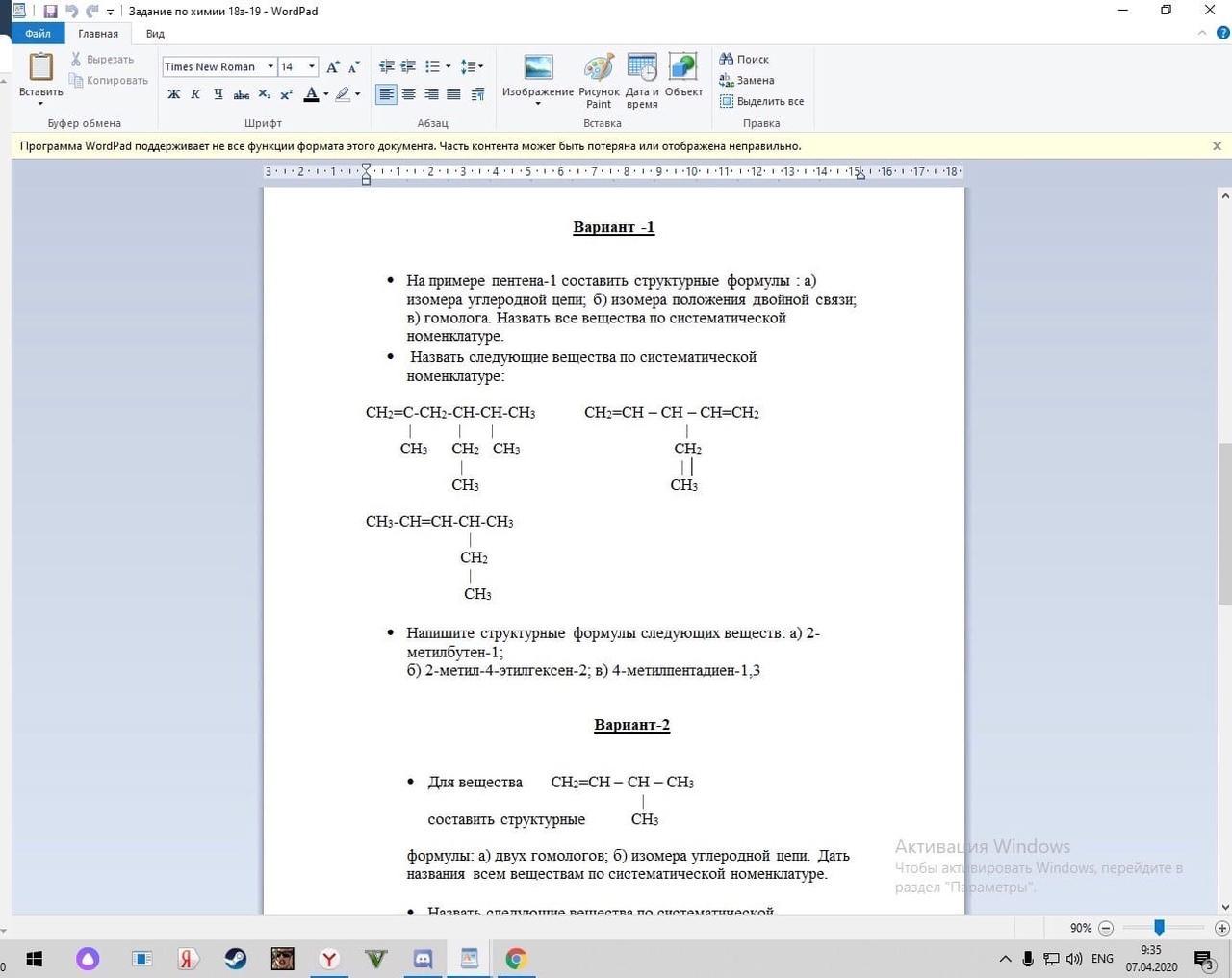Toggle italic formatting (К)
Screen dimensions: 1232x978
(x=195, y=94)
